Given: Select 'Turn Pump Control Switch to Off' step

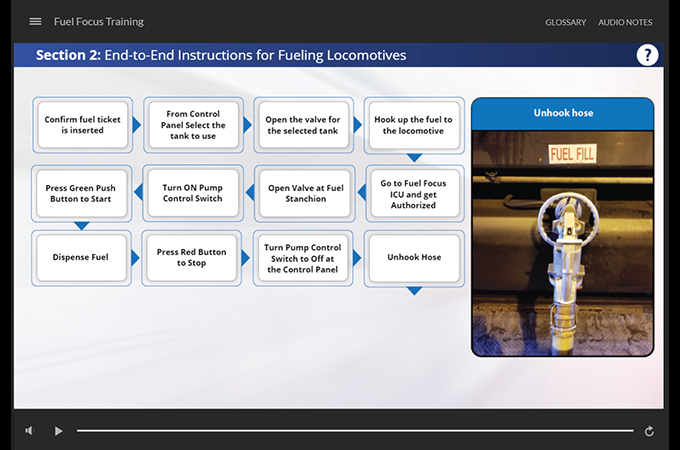Looking at the screenshot, I should click(303, 258).
